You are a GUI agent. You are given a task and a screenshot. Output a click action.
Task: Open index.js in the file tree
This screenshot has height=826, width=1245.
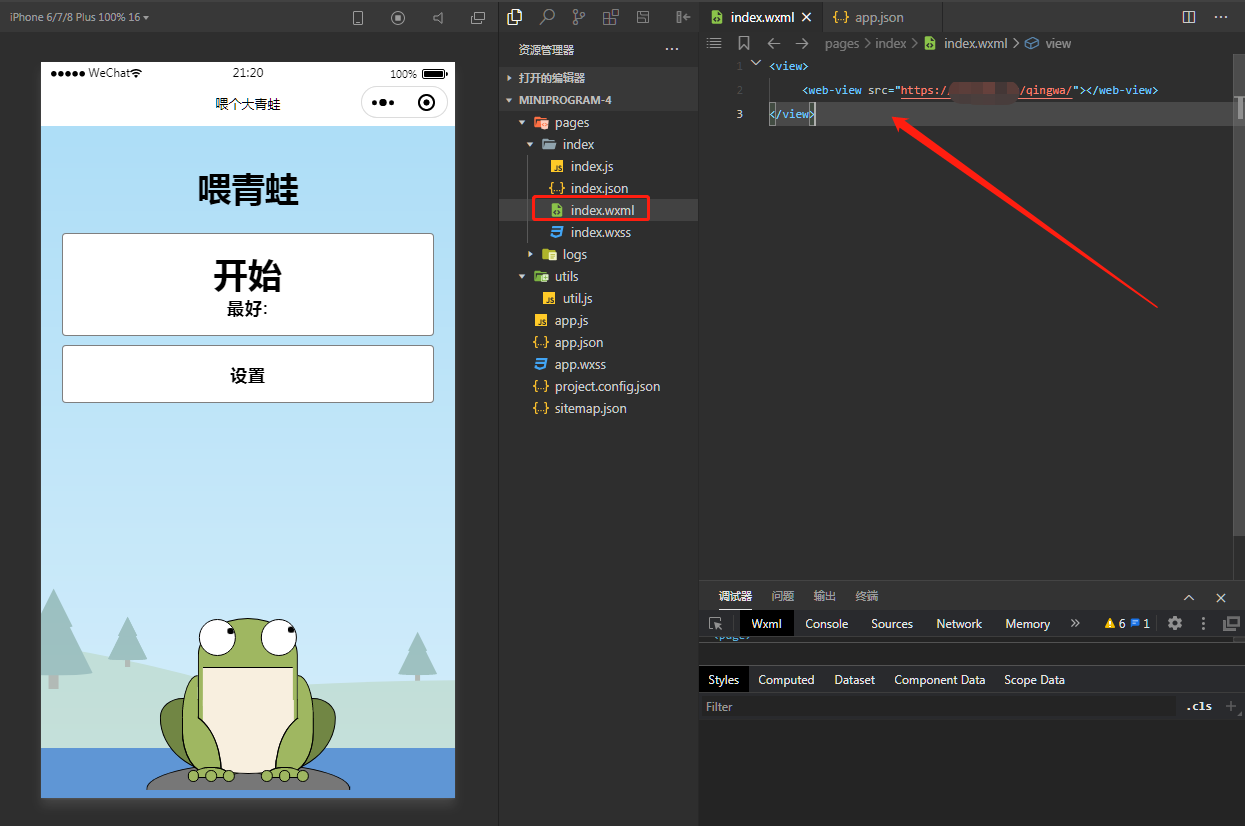tap(591, 166)
